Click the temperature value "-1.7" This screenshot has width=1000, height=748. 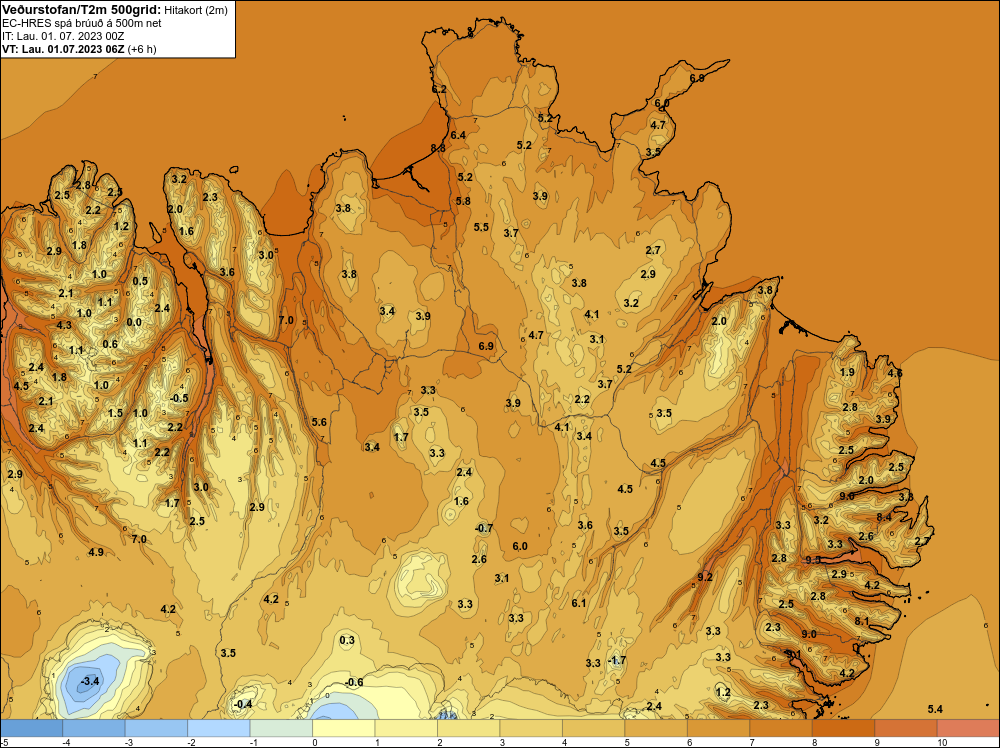click(x=616, y=661)
